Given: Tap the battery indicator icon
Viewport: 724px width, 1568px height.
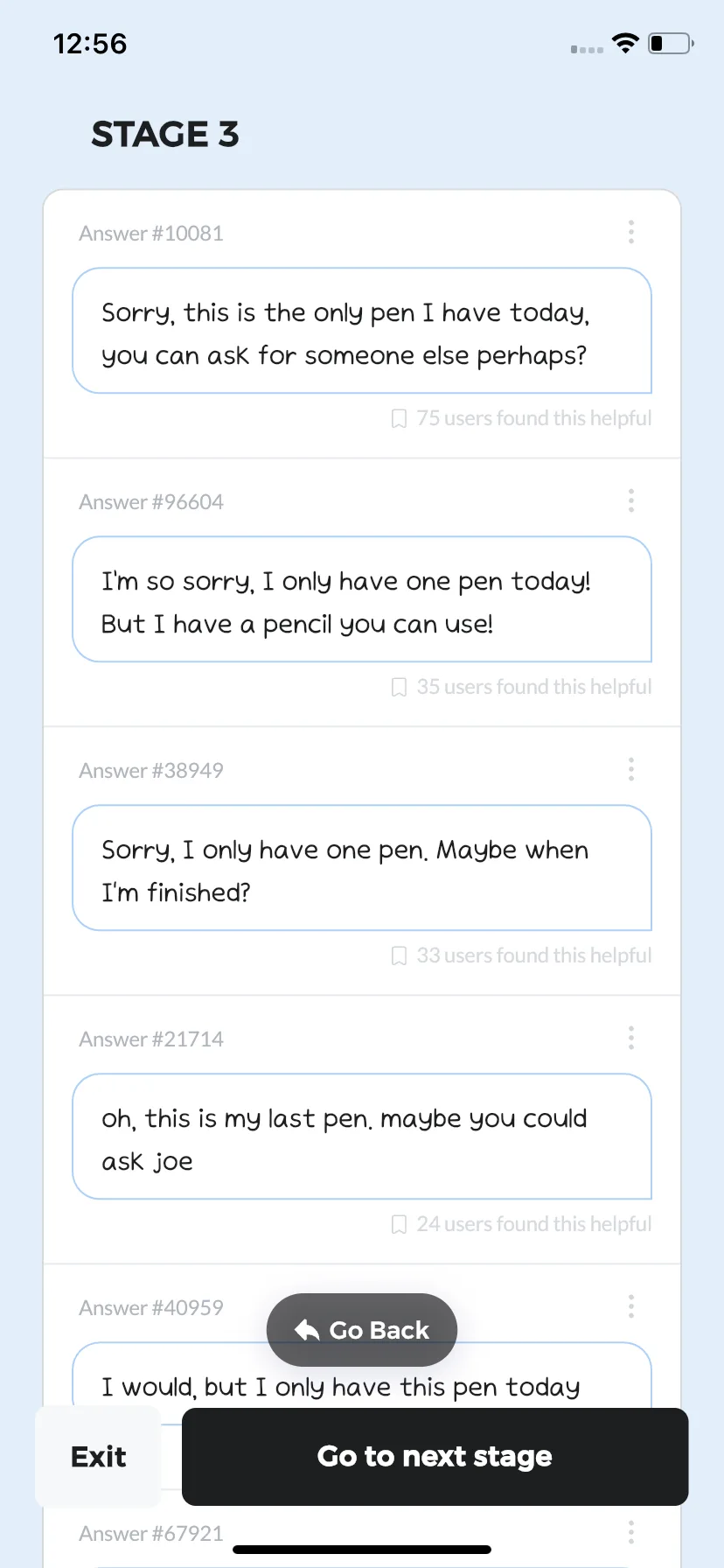Looking at the screenshot, I should click(x=671, y=43).
